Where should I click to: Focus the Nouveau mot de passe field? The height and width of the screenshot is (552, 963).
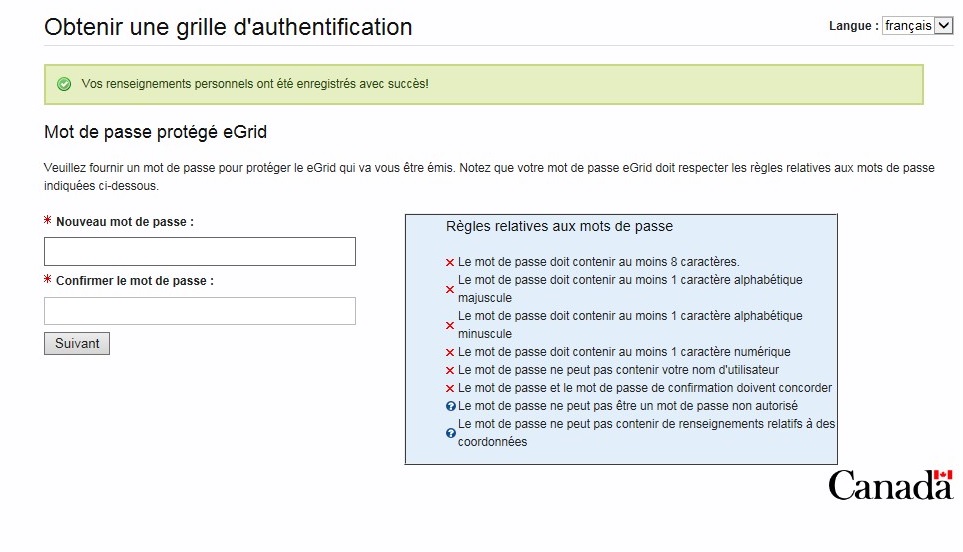pos(200,251)
